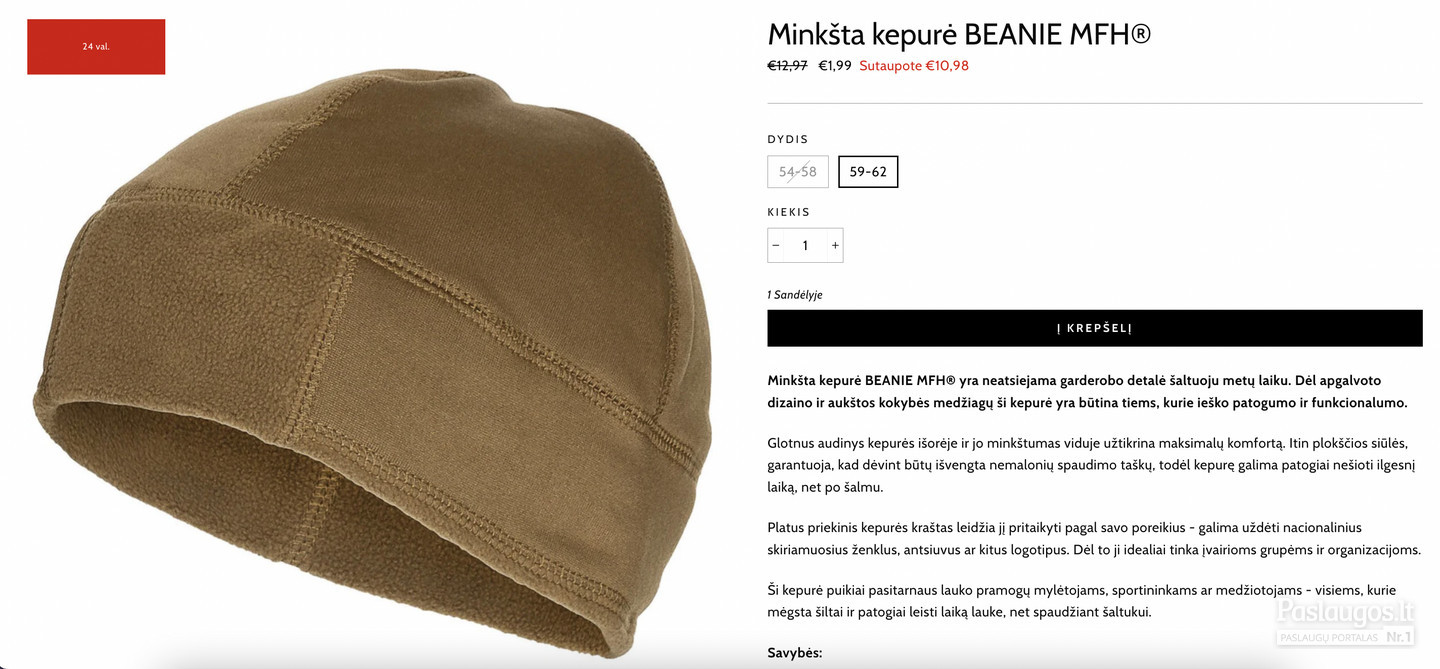Click the KIEKIS quantity label
The height and width of the screenshot is (669, 1440).
(x=789, y=212)
